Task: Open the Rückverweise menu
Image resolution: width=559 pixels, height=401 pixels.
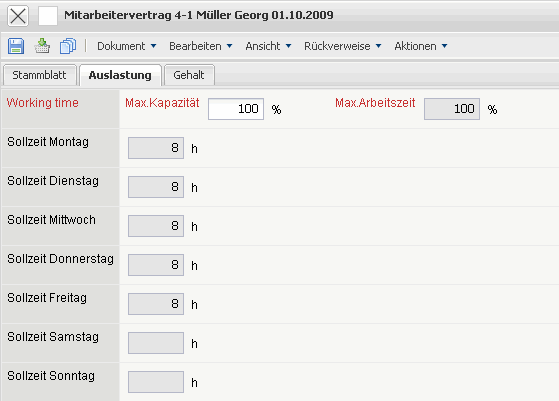Action: point(343,46)
